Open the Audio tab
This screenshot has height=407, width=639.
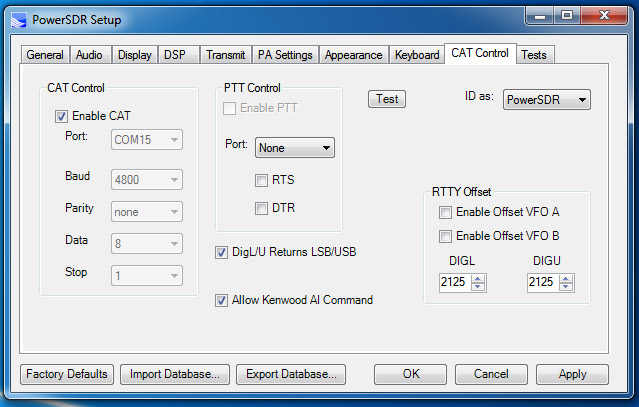(x=89, y=55)
